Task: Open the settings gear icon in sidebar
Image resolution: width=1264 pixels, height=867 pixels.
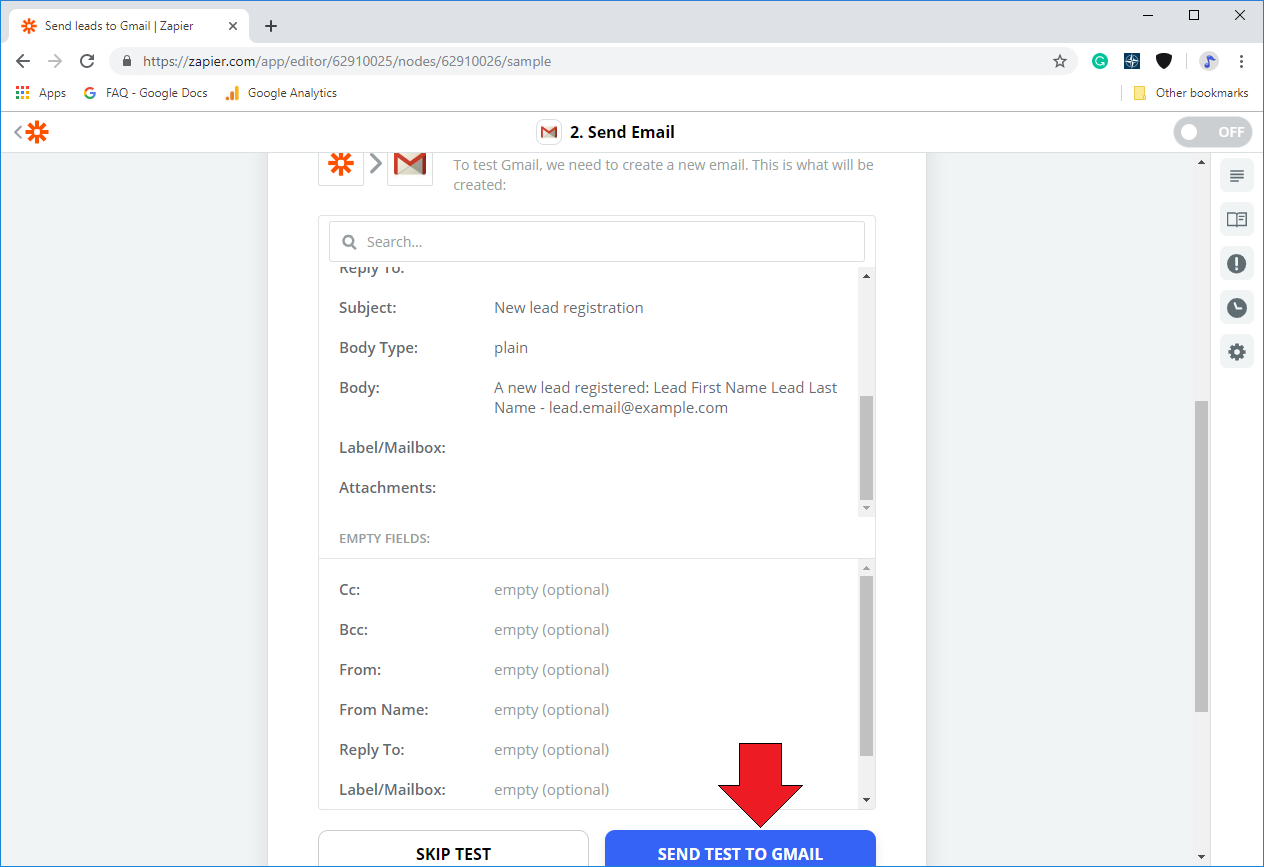Action: pos(1236,352)
